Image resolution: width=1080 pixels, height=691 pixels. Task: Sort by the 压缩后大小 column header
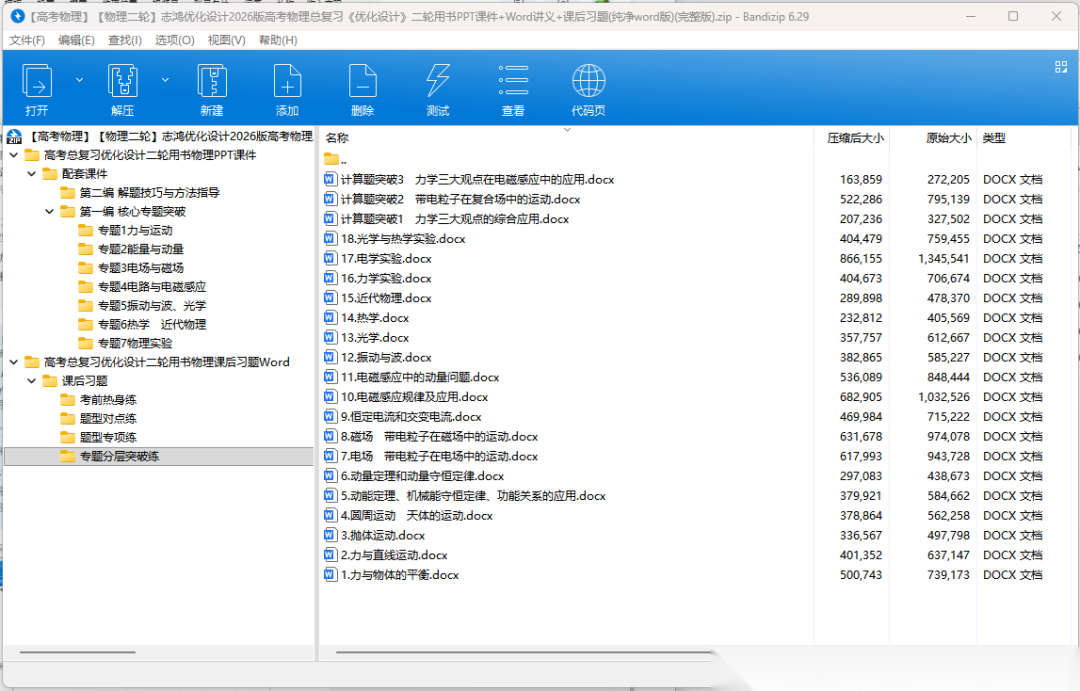point(854,138)
